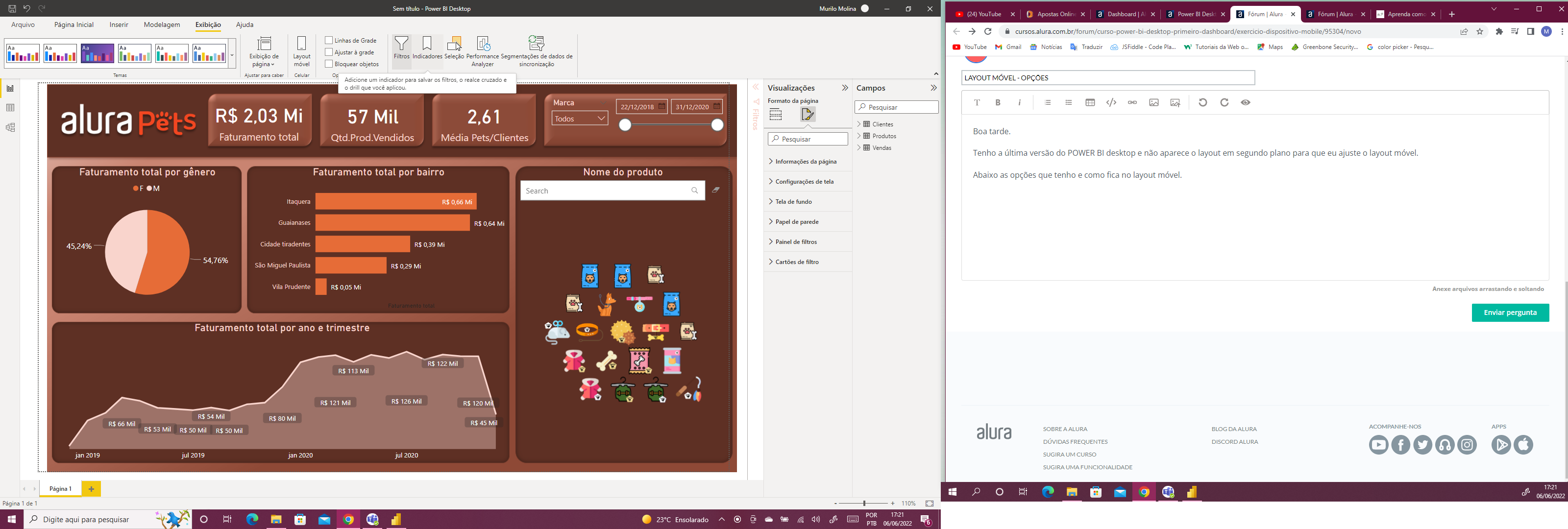Open Model view in Power BI sidebar
The height and width of the screenshot is (529, 1568).
click(x=10, y=127)
